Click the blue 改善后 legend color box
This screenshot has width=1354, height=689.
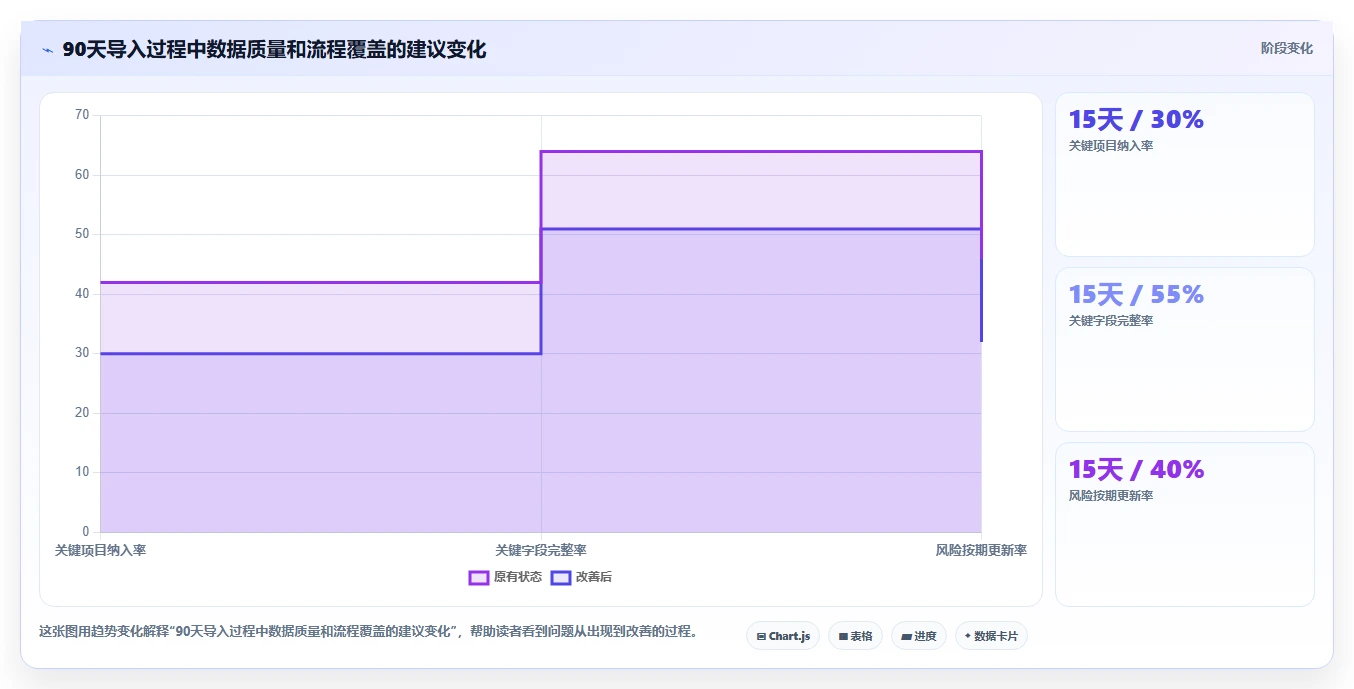560,577
